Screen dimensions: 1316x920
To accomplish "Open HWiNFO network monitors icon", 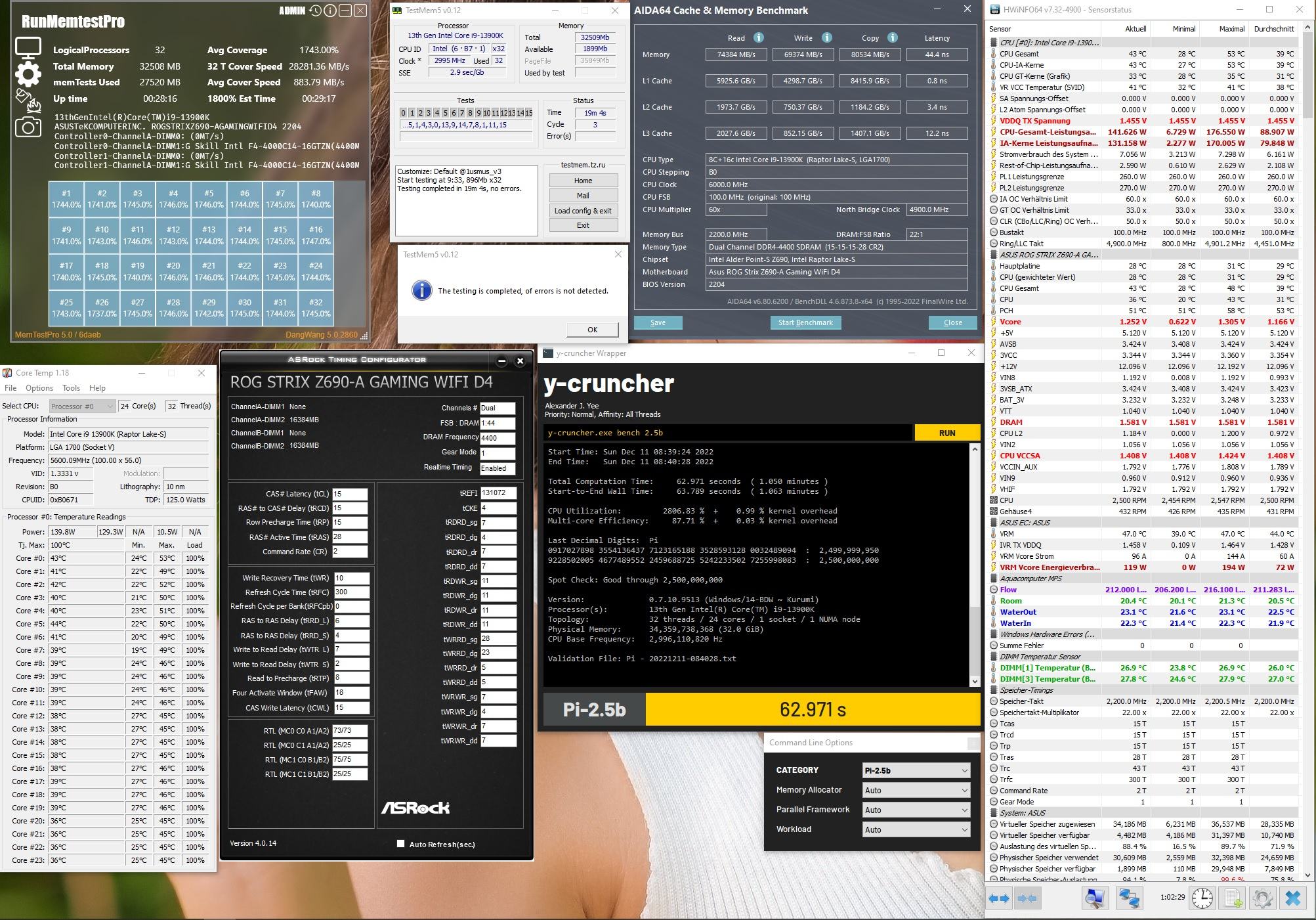I will click(x=1129, y=898).
